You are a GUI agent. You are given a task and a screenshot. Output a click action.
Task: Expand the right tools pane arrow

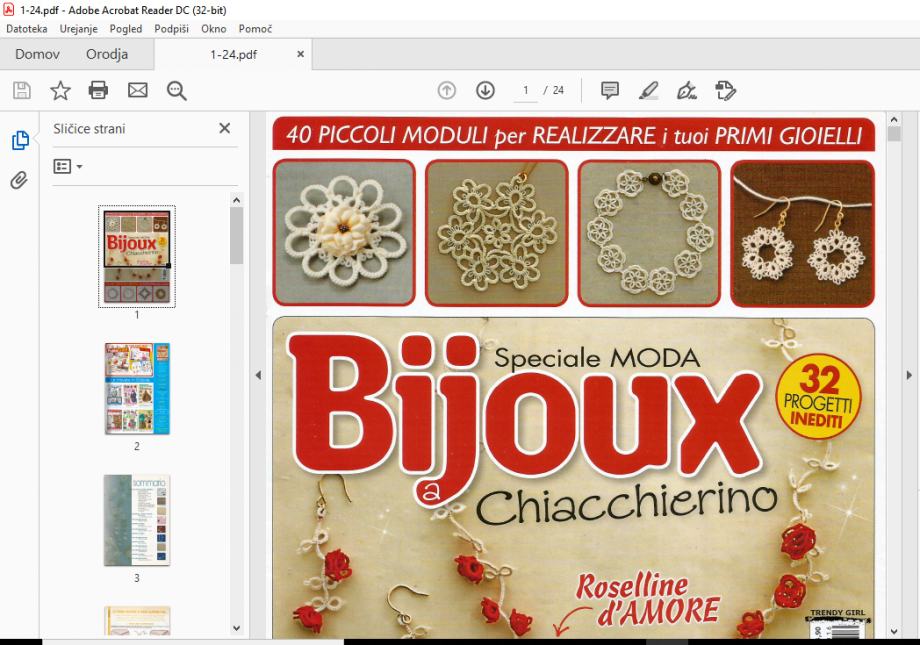pos(908,375)
